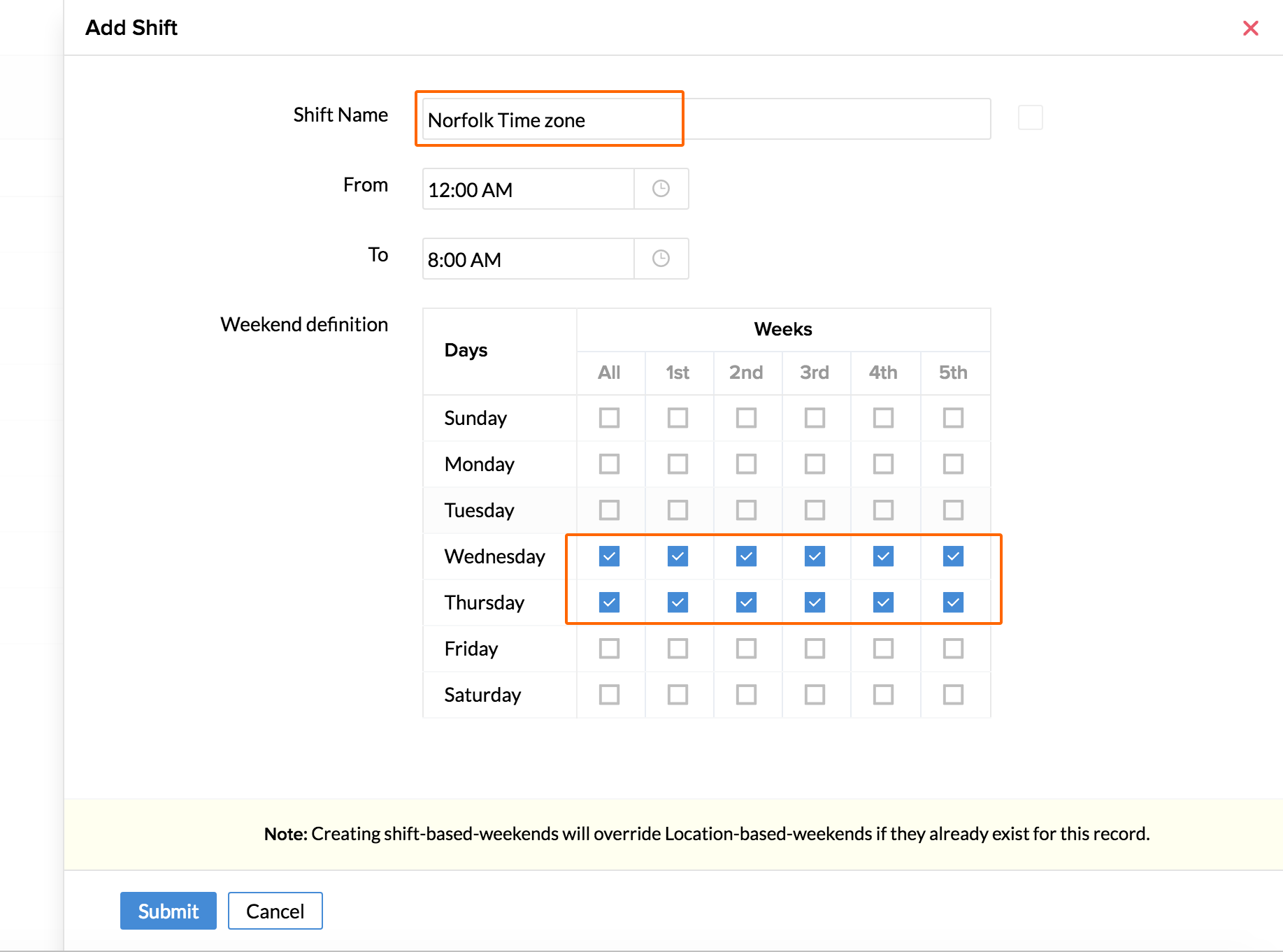The height and width of the screenshot is (952, 1283).
Task: Check the Sunday All weeks checkbox
Action: (609, 418)
